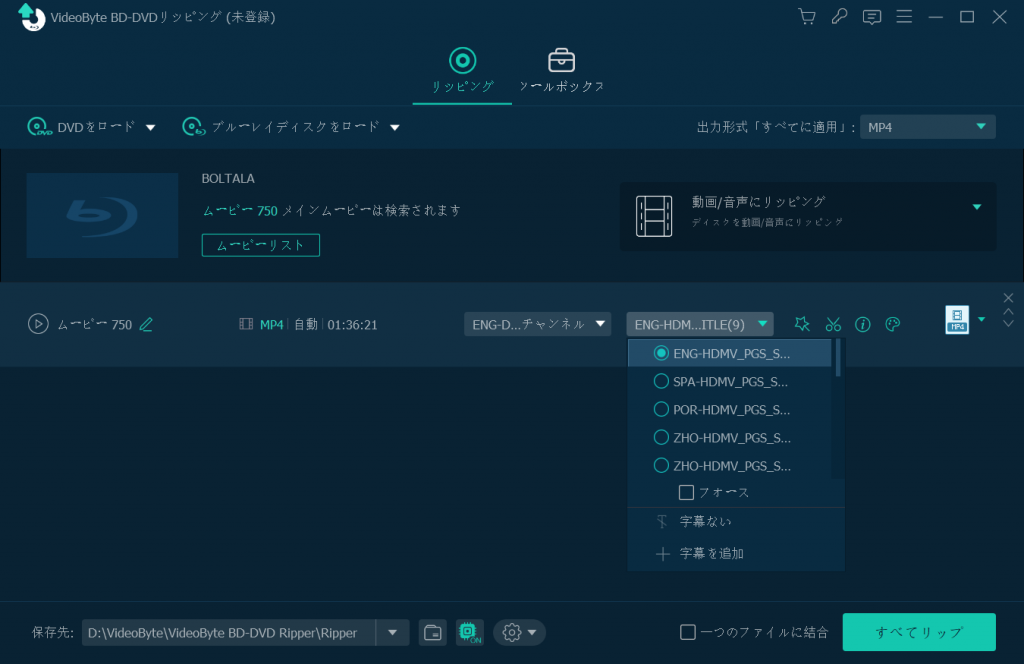Switch to the ツールボックス tab
The height and width of the screenshot is (664, 1024).
pyautogui.click(x=562, y=68)
